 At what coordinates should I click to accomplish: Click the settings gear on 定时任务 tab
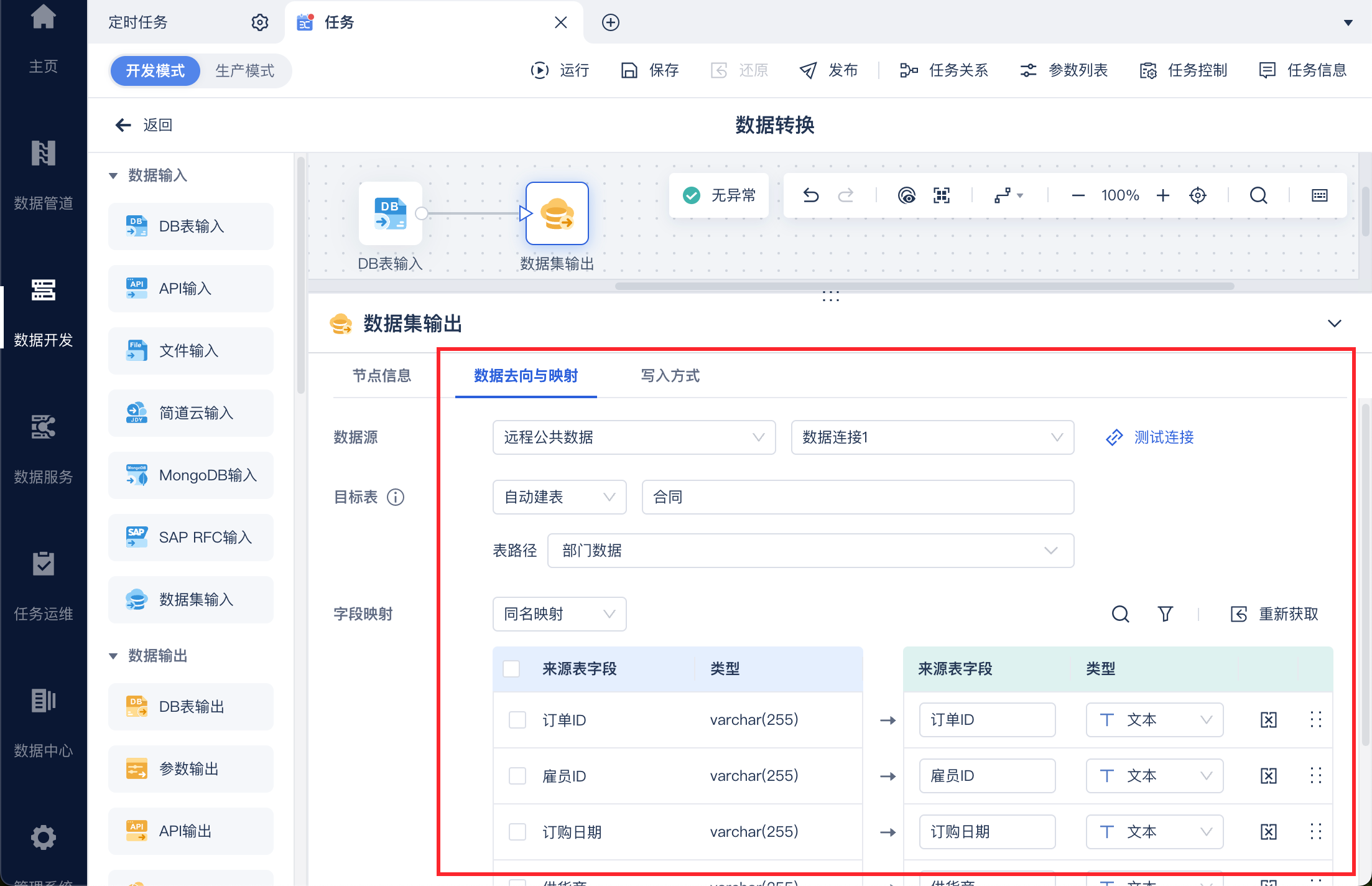pyautogui.click(x=259, y=22)
